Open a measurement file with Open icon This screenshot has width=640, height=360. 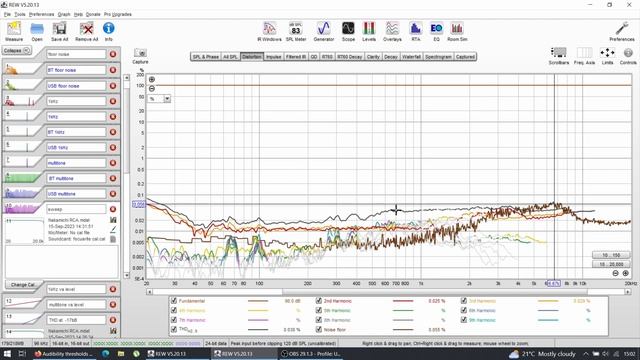pos(37,31)
